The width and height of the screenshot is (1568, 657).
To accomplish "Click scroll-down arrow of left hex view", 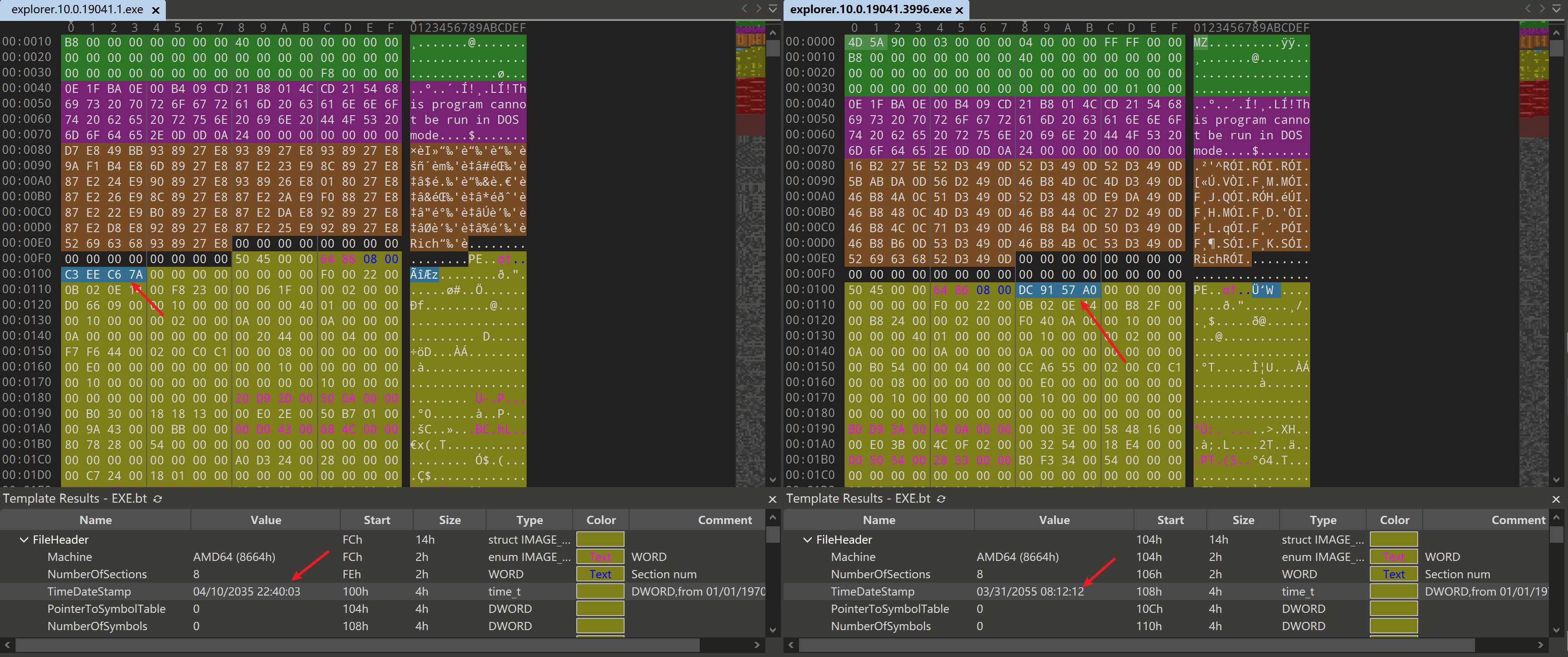I will [x=773, y=479].
